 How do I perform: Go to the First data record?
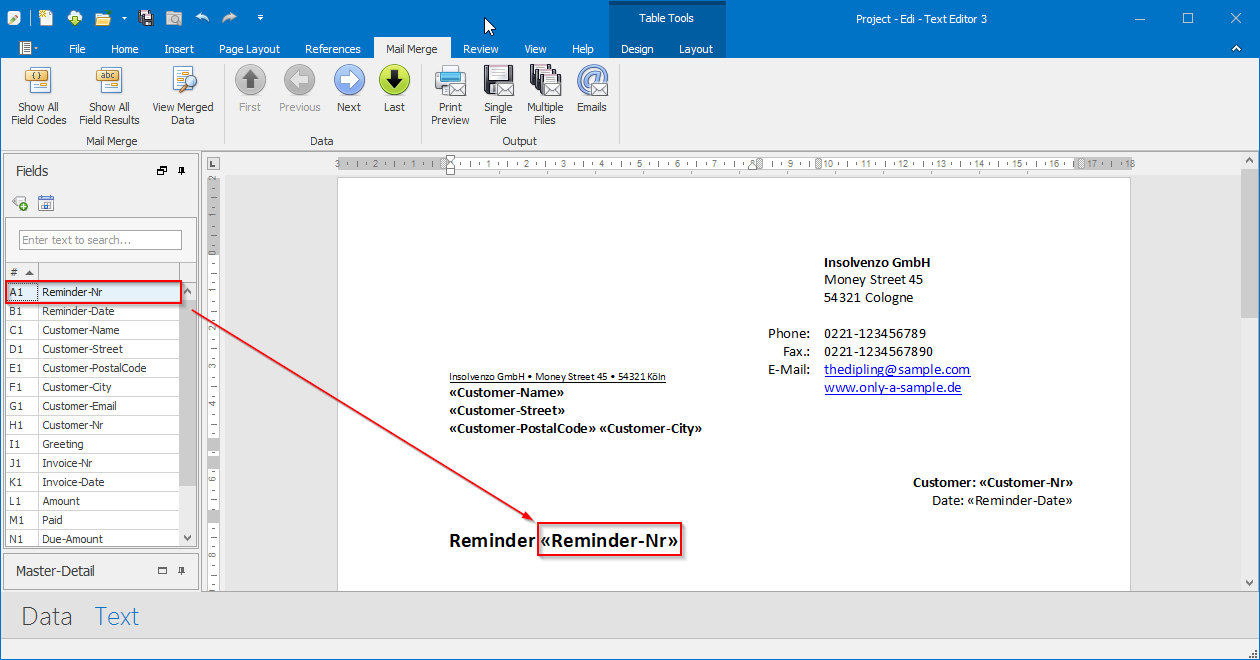pos(250,90)
